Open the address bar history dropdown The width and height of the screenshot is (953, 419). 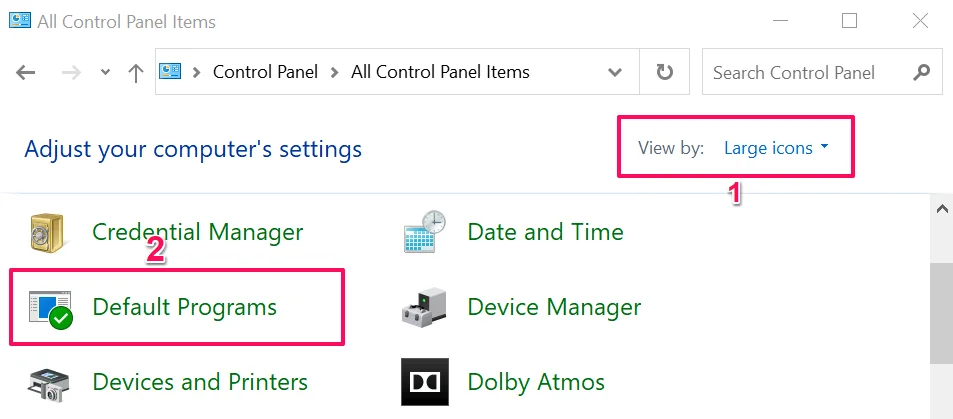[615, 72]
